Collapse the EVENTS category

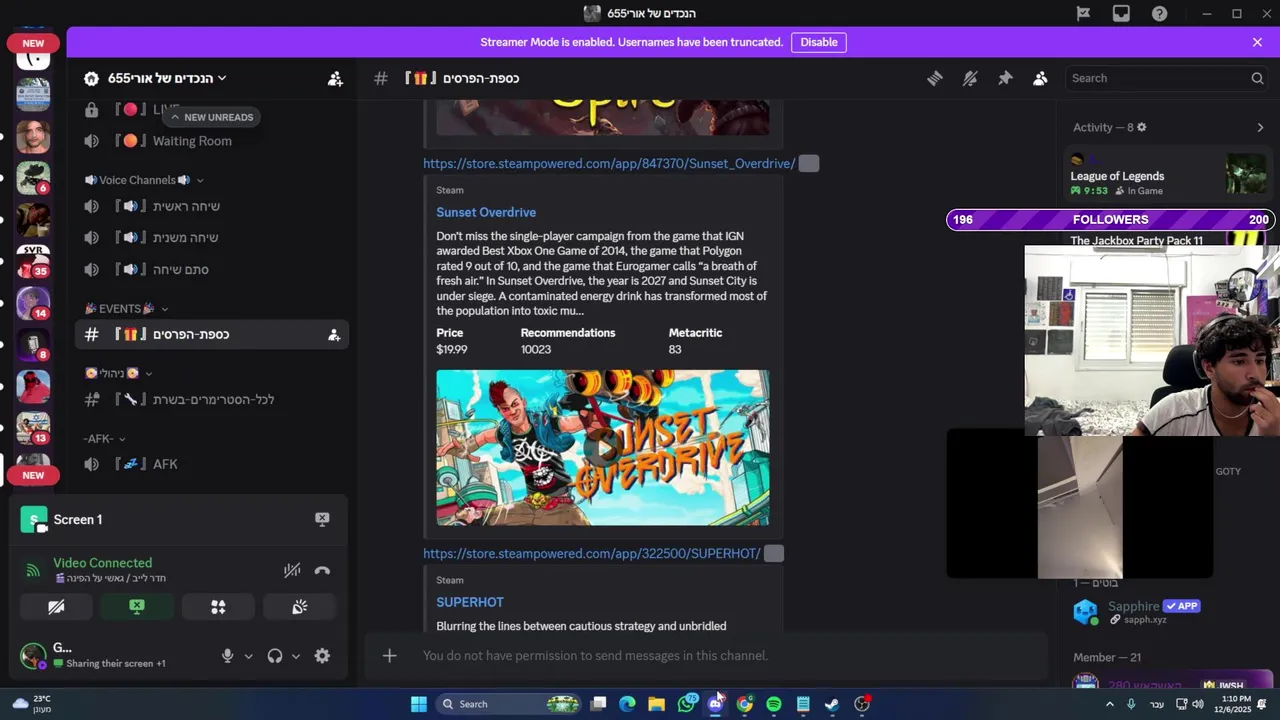127,309
